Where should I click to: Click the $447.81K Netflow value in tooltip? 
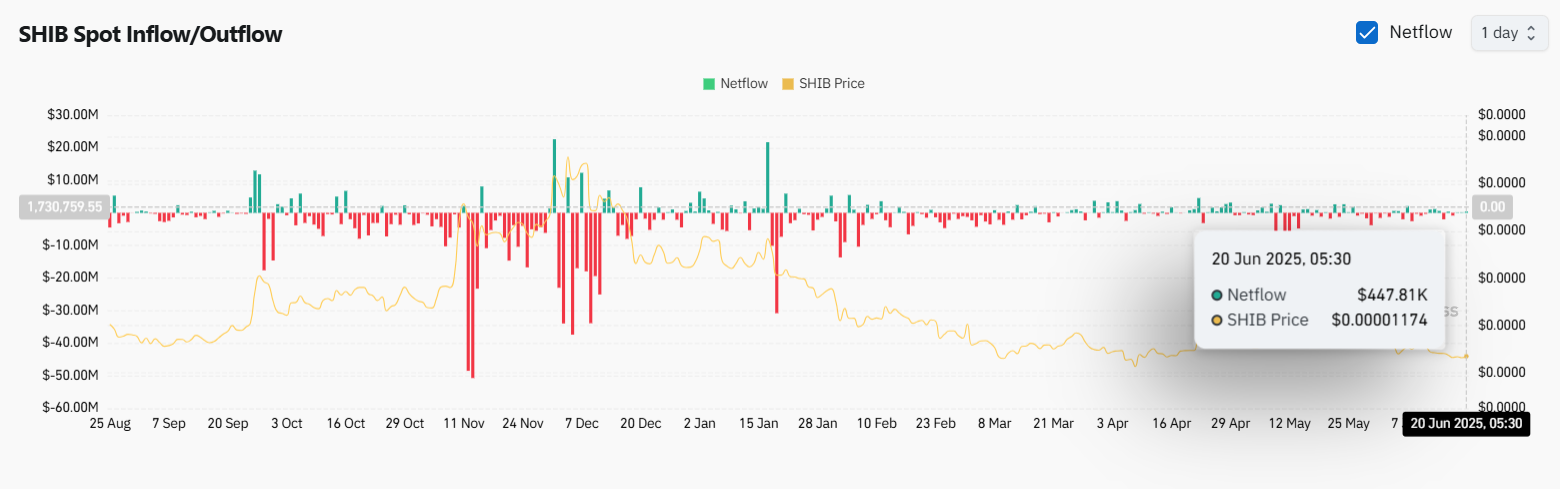[x=1392, y=295]
